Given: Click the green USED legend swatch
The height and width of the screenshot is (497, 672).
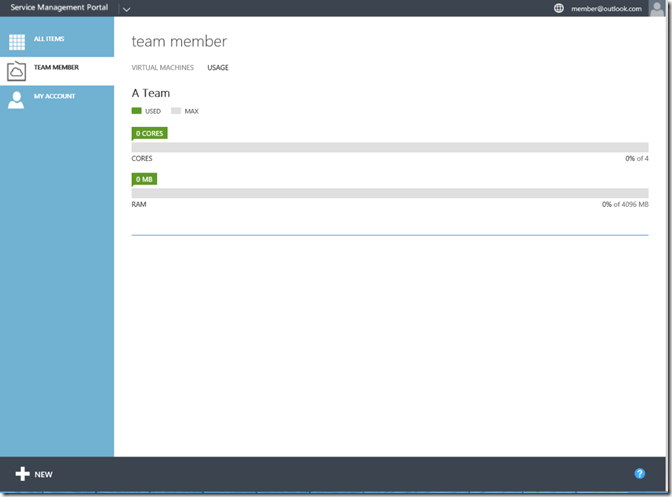Looking at the screenshot, I should pyautogui.click(x=137, y=111).
